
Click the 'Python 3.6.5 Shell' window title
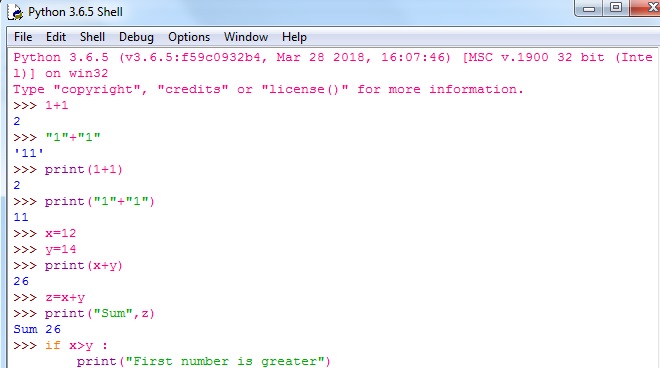point(75,12)
